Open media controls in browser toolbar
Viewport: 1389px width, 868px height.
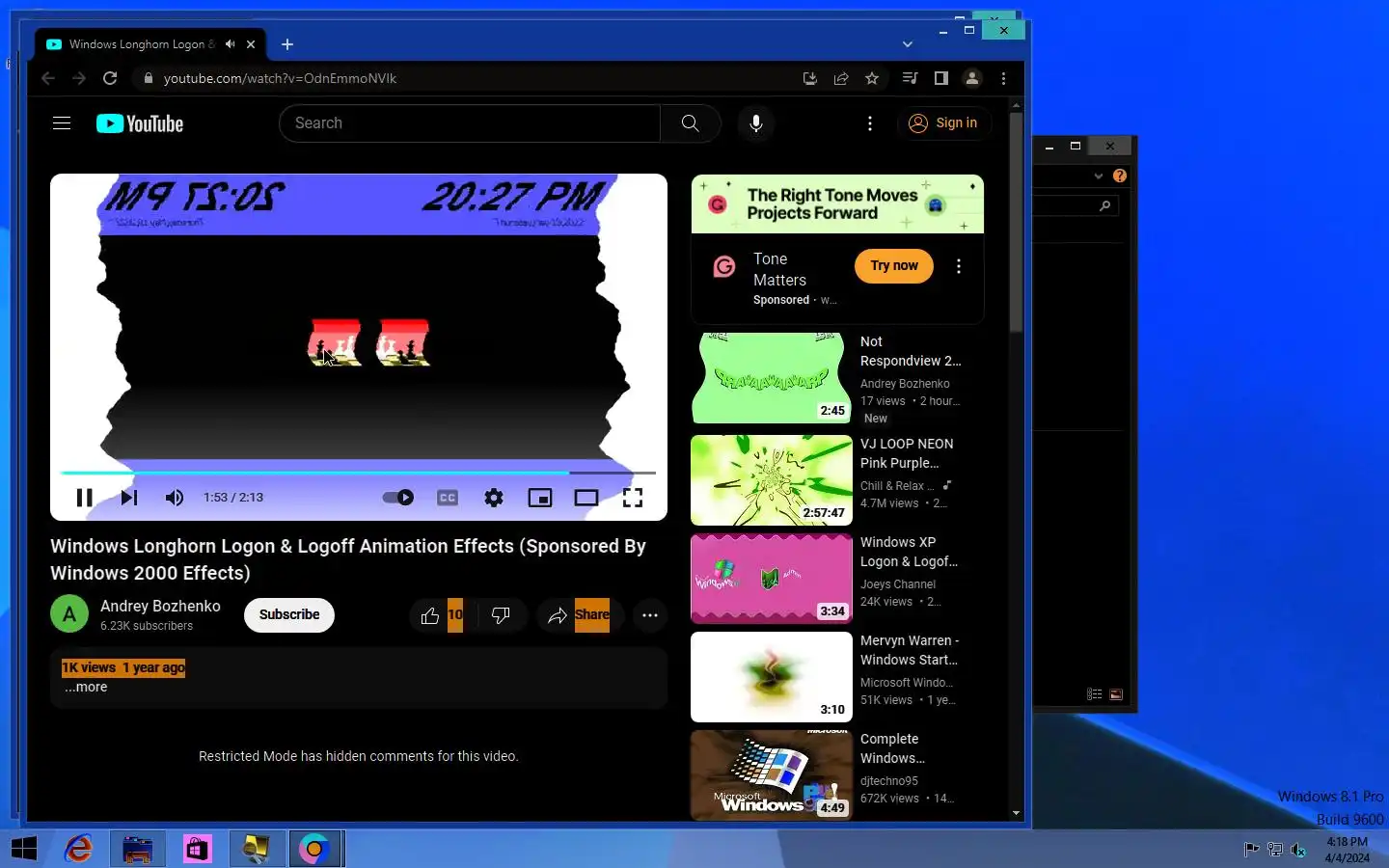[910, 78]
